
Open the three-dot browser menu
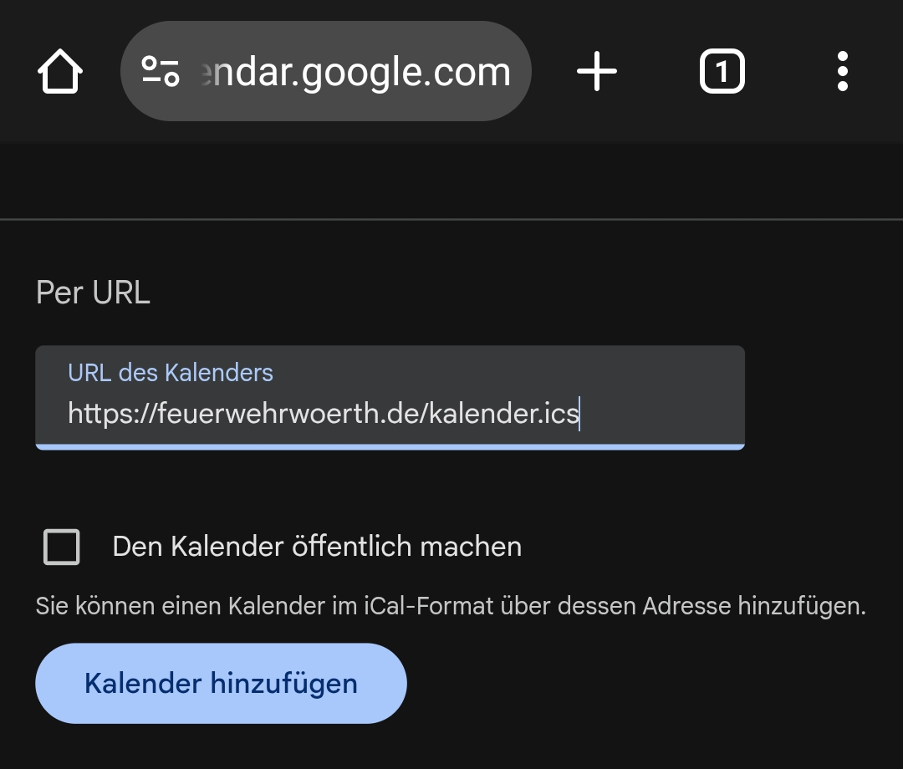pos(842,71)
